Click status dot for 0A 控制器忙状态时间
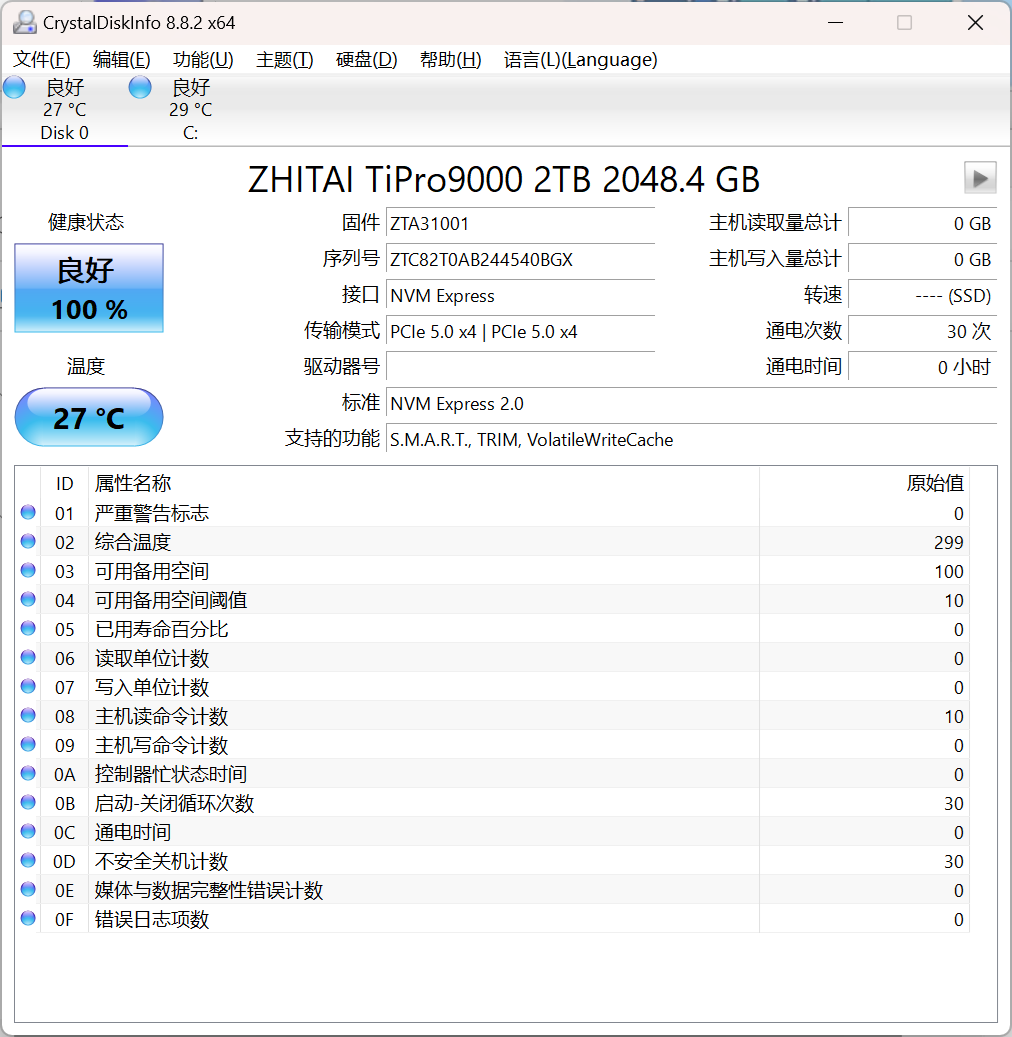Image resolution: width=1012 pixels, height=1037 pixels. [28, 773]
